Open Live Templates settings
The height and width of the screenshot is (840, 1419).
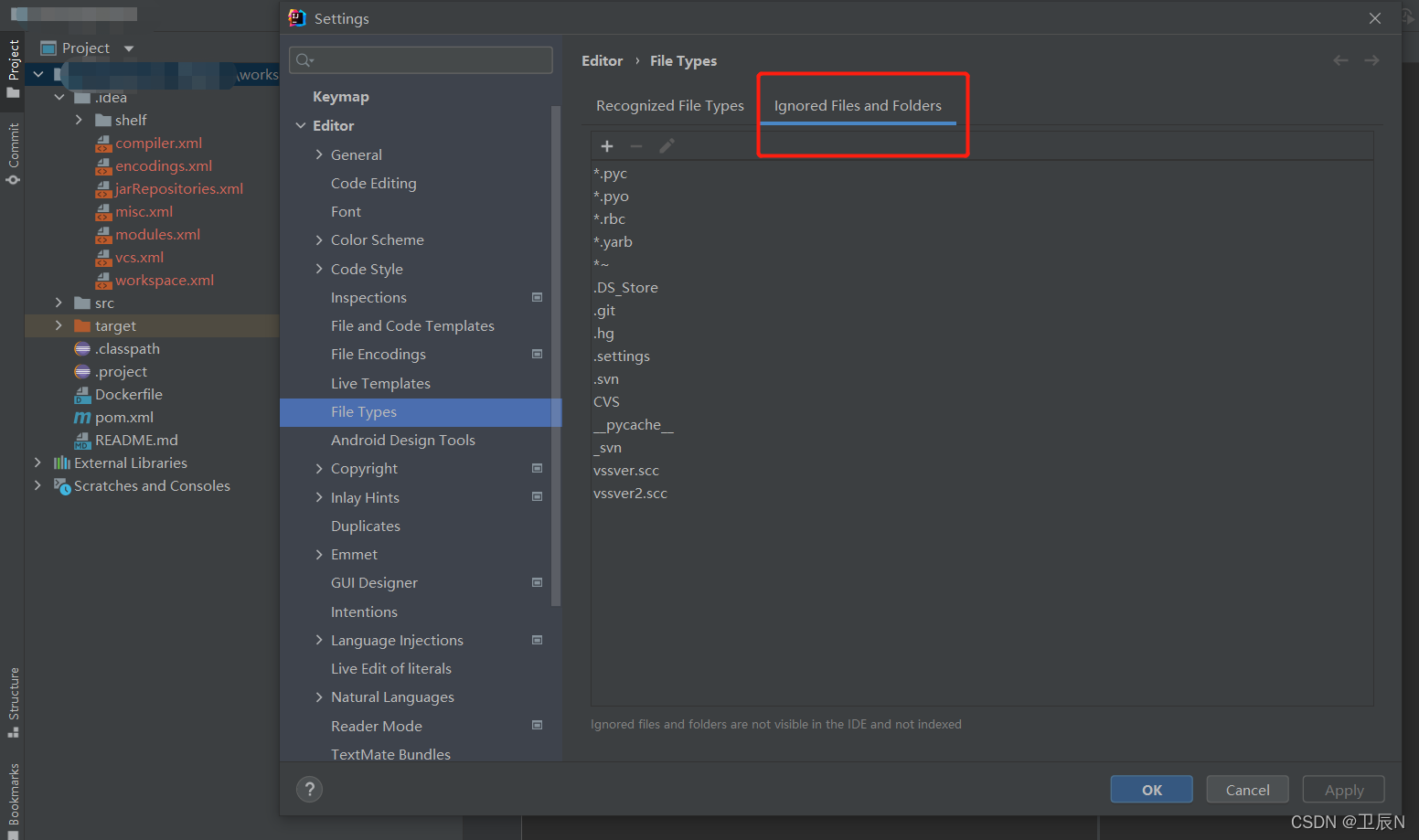coord(380,384)
